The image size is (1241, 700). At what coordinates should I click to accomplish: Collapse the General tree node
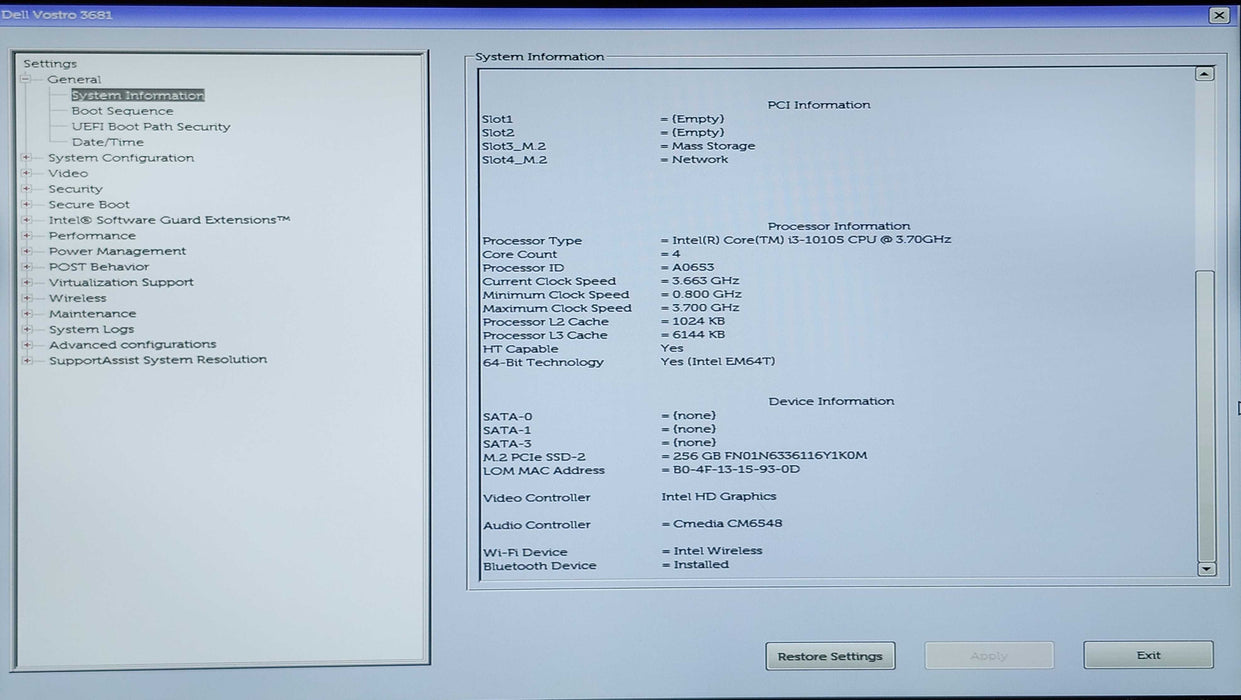coord(26,80)
